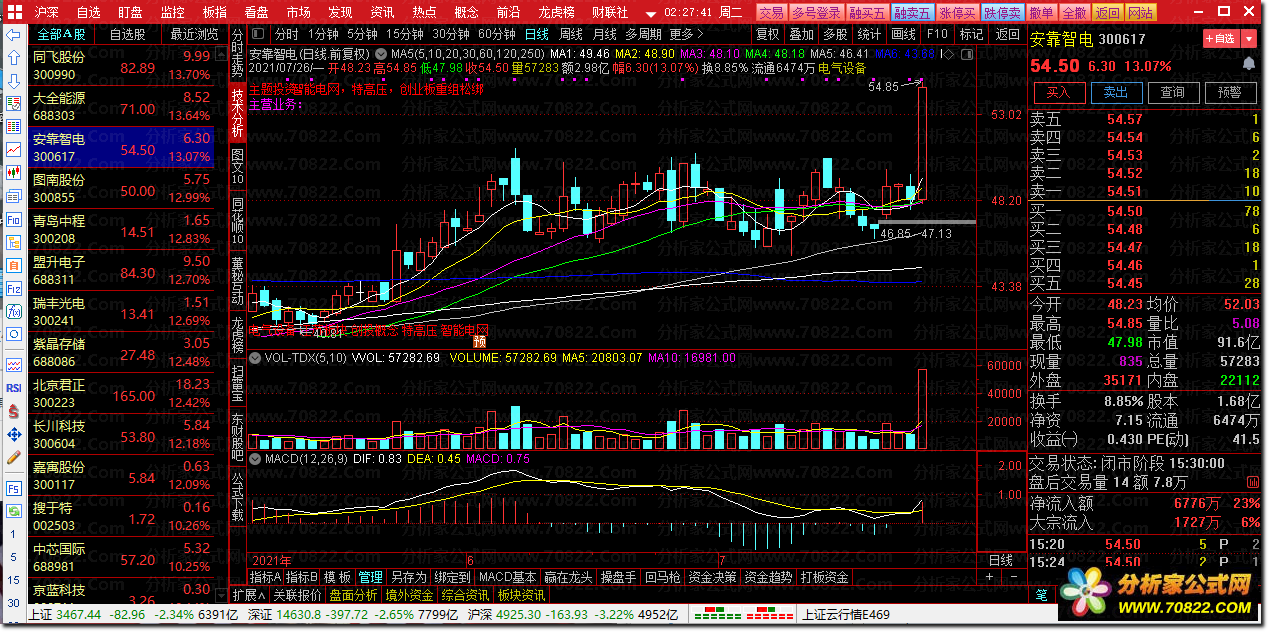The height and width of the screenshot is (632, 1270).
Task: Click the 复权 toolbar button
Action: 767,34
